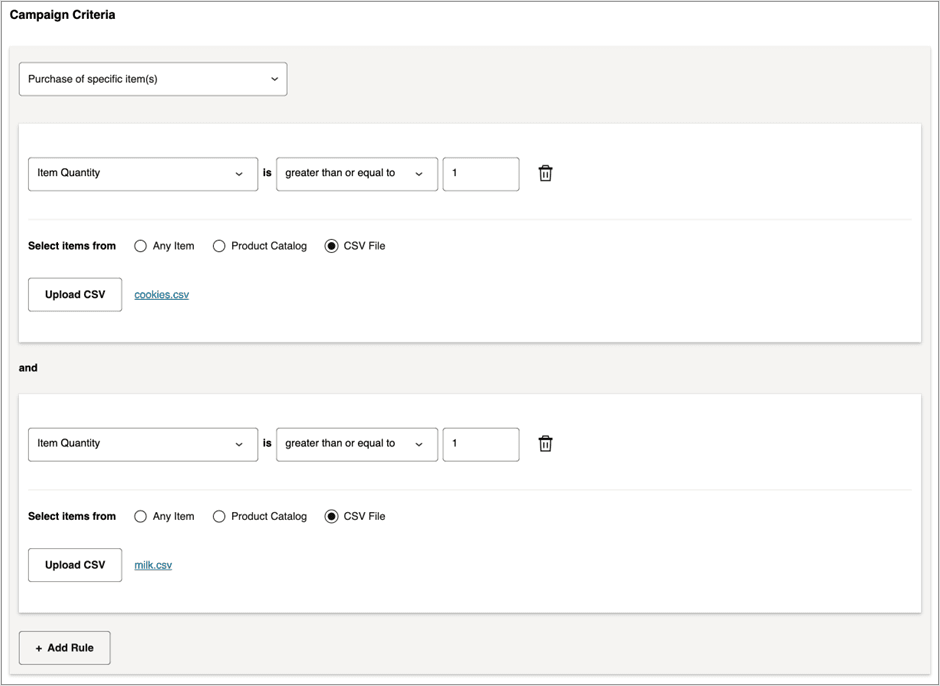Expand the second Item Quantity dropdown
This screenshot has width=940, height=686.
tap(143, 444)
